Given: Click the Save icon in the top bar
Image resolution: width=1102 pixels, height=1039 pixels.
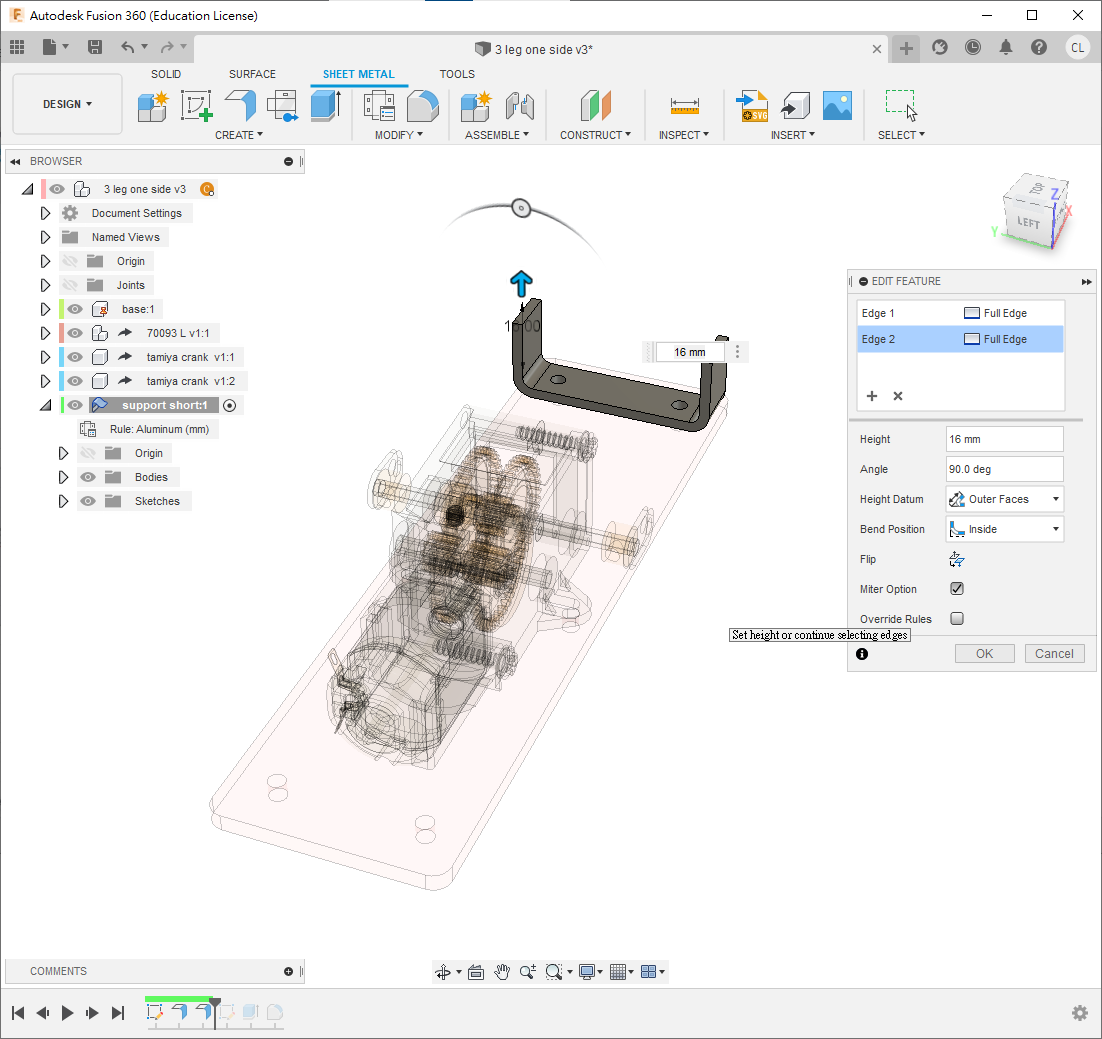Looking at the screenshot, I should [95, 47].
